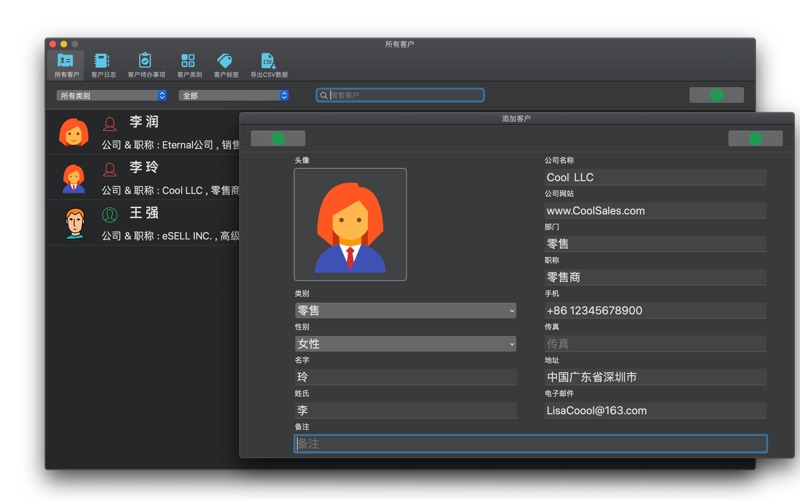Open the 全部 filter dropdown
Image resolution: width=800 pixels, height=500 pixels.
234,96
